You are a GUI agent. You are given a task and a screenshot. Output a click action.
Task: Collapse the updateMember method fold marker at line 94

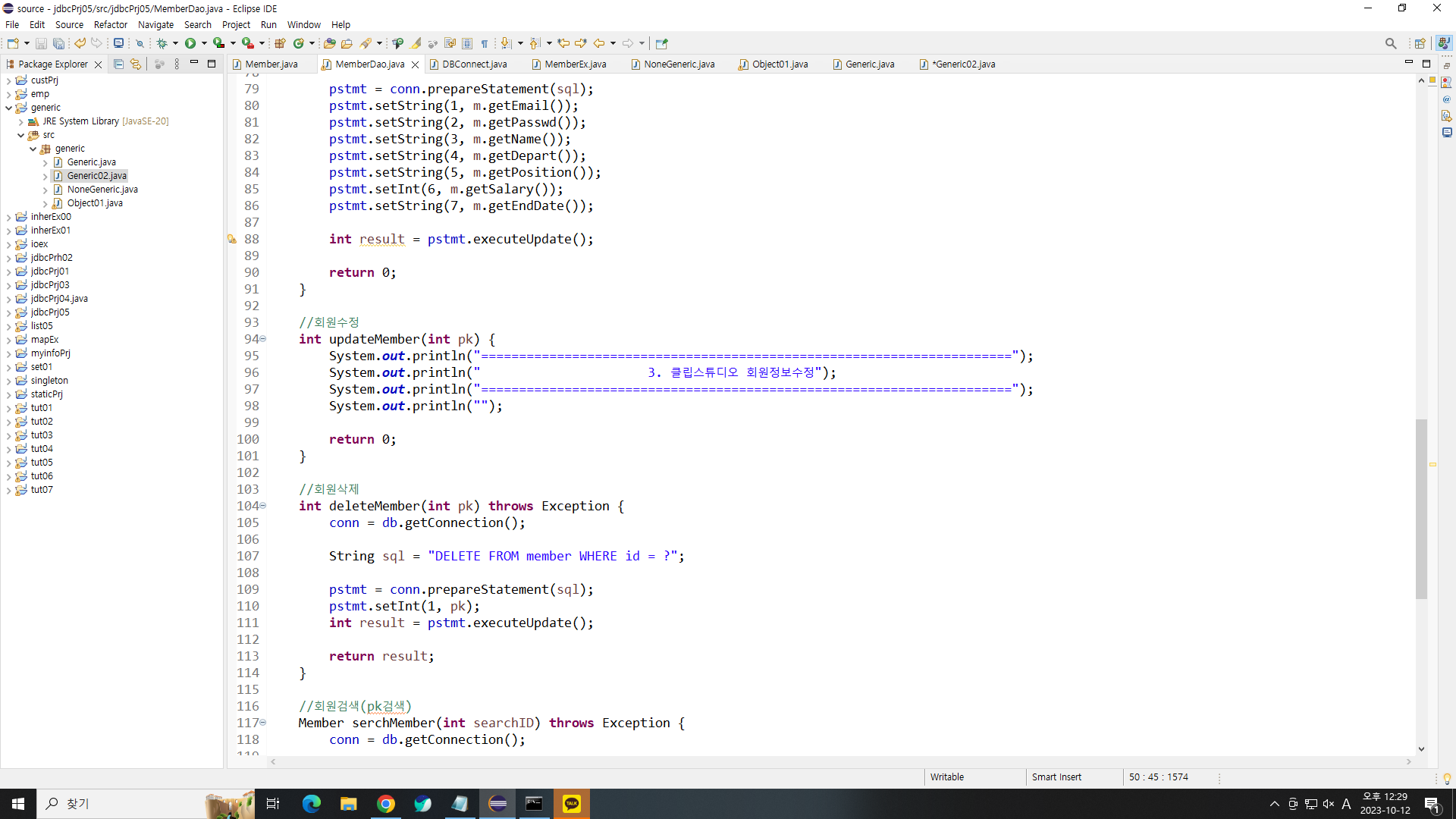click(263, 339)
